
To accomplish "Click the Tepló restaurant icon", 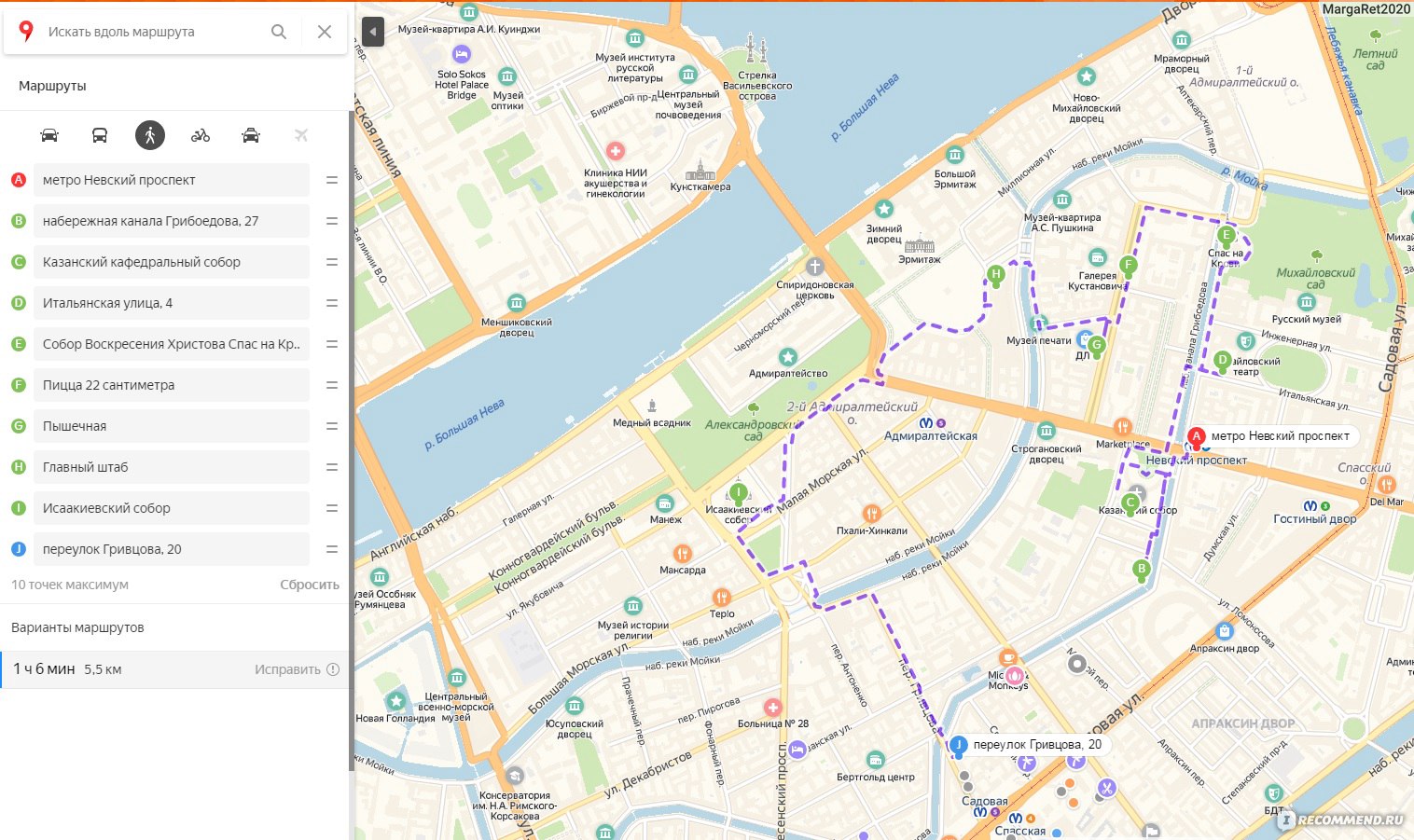I will [721, 597].
